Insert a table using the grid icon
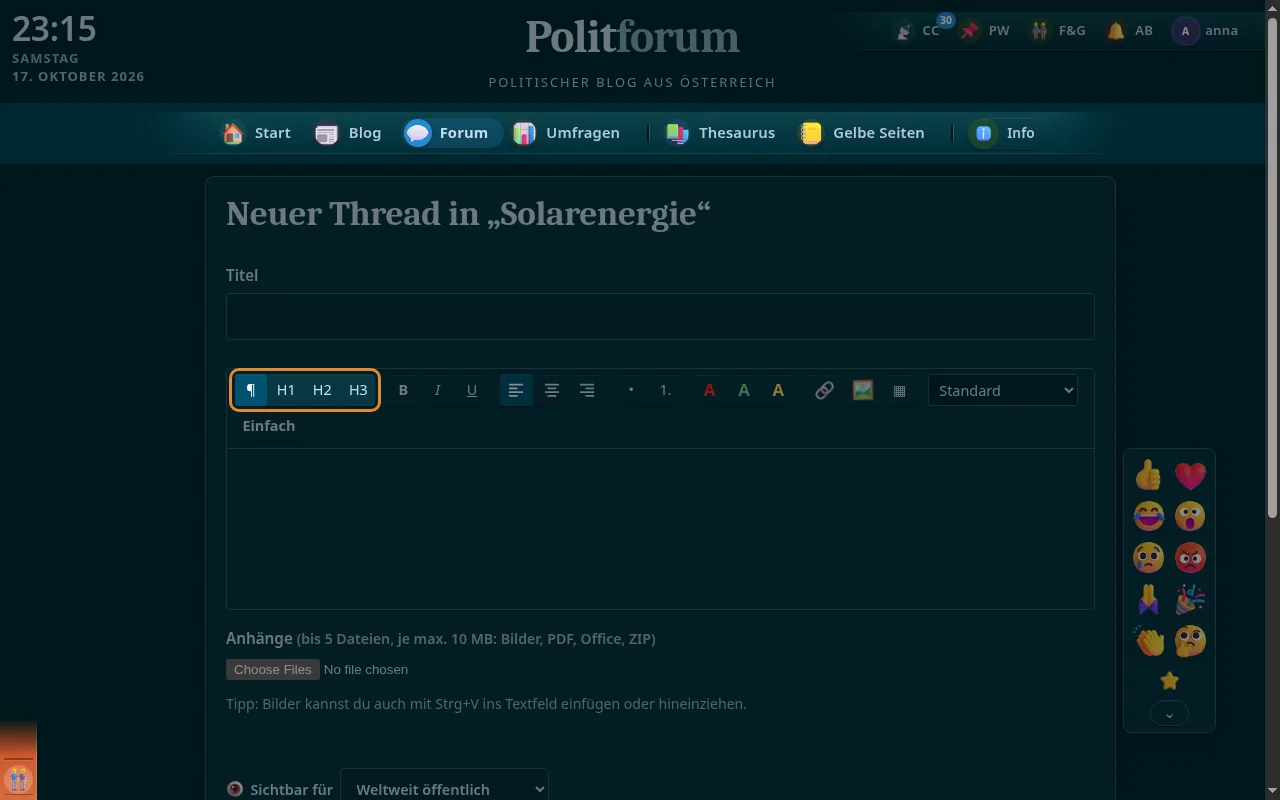The width and height of the screenshot is (1280, 800). [x=899, y=390]
